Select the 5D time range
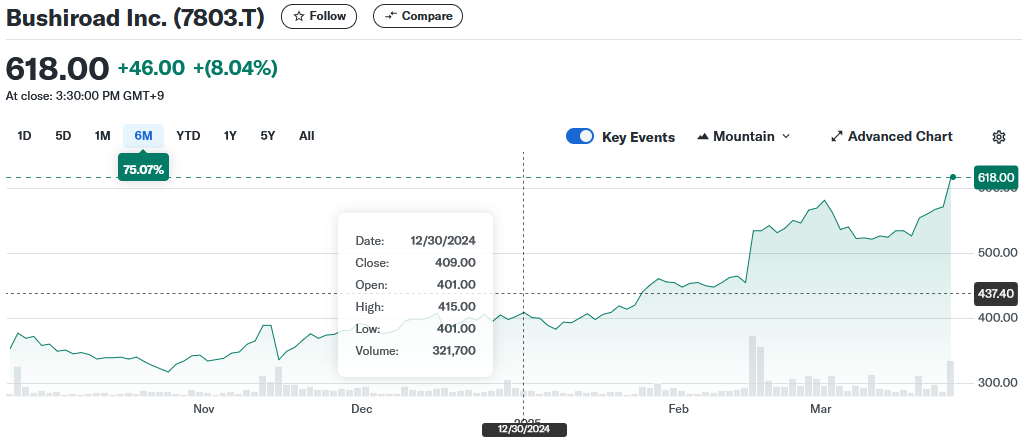 click(x=63, y=136)
